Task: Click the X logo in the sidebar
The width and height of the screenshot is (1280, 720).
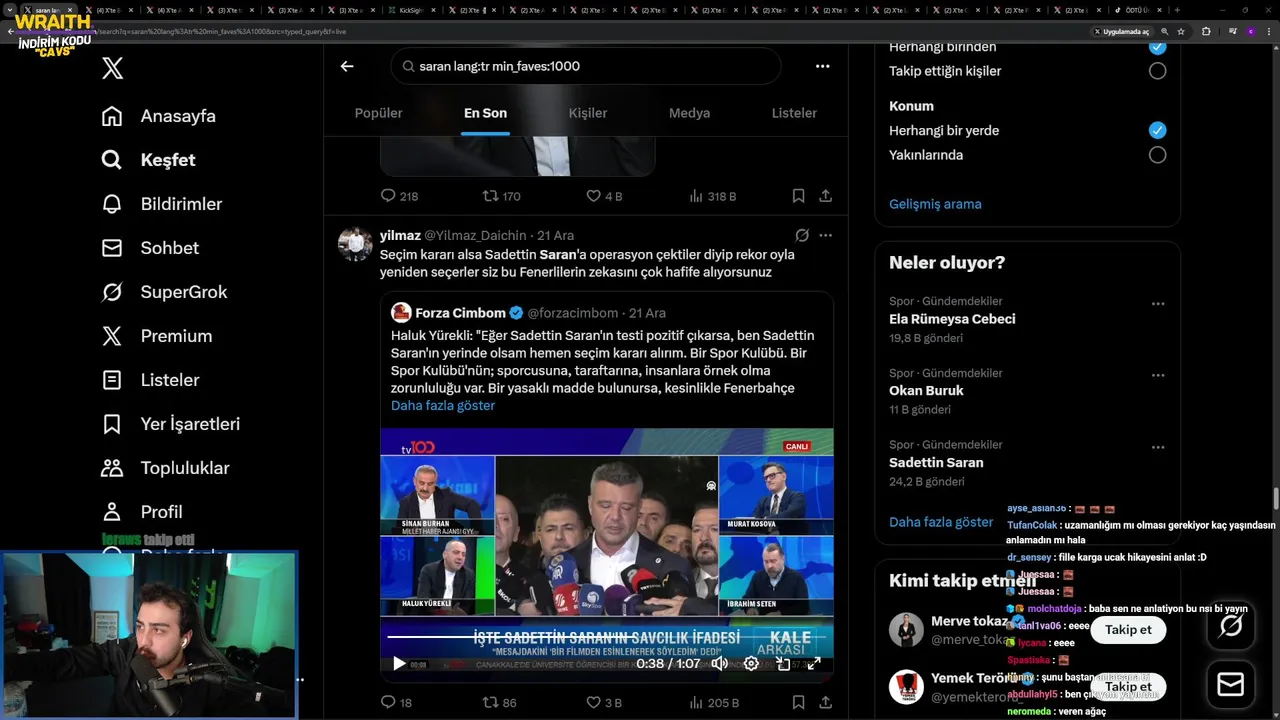Action: tap(112, 68)
